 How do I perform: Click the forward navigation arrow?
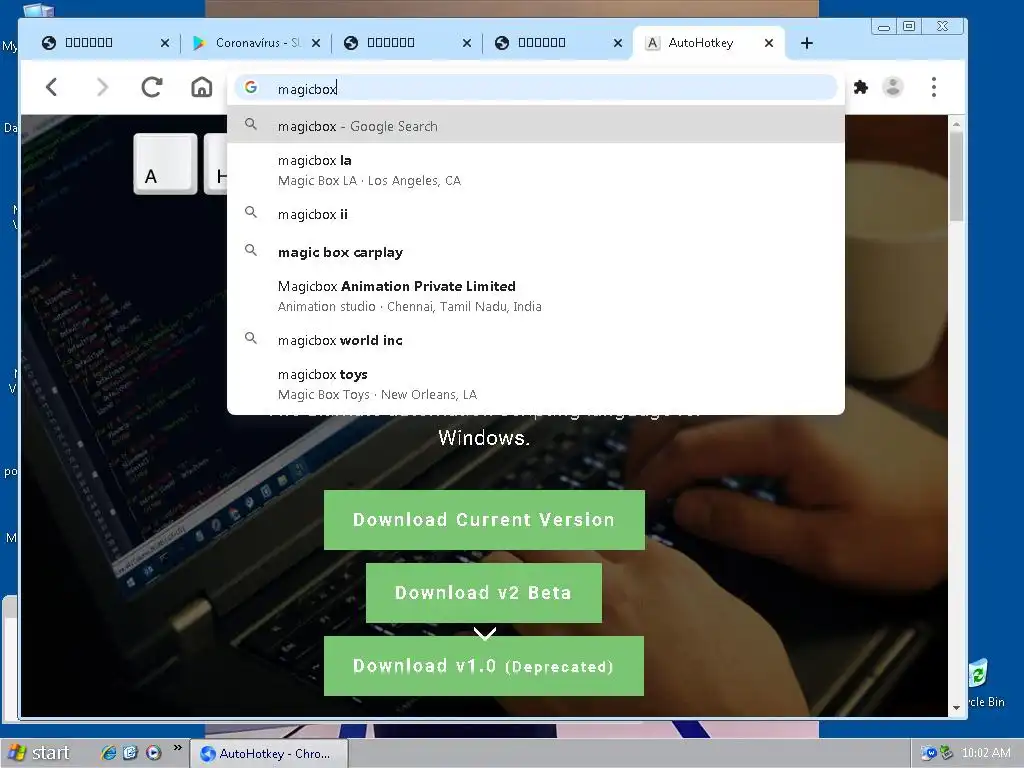pyautogui.click(x=102, y=87)
